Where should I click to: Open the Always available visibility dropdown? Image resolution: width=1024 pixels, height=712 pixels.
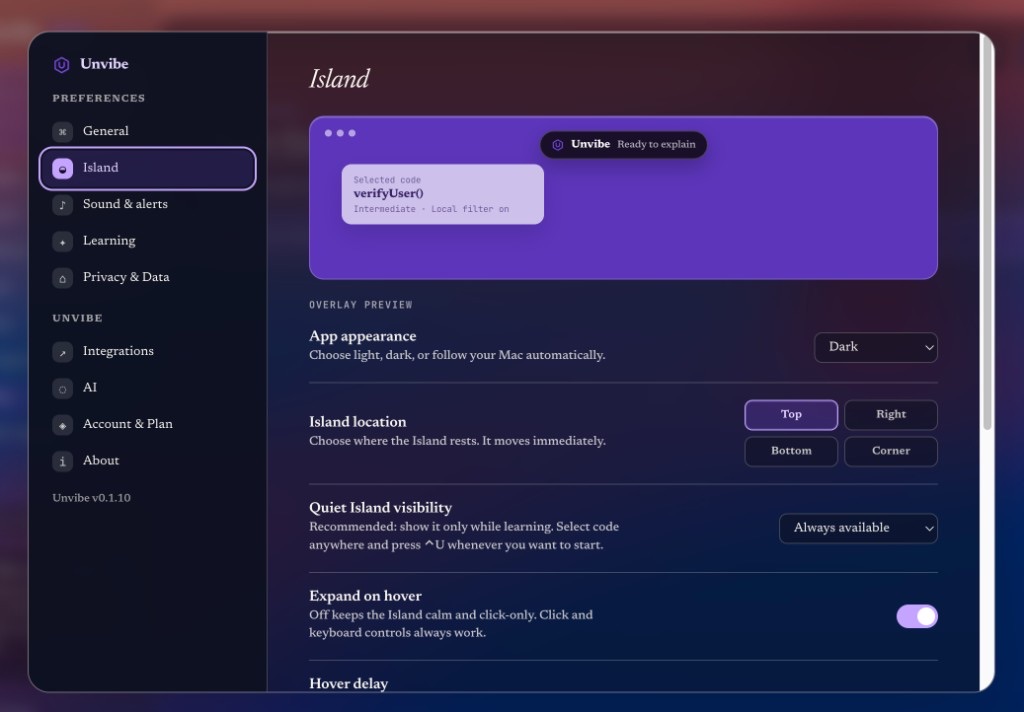click(x=858, y=528)
